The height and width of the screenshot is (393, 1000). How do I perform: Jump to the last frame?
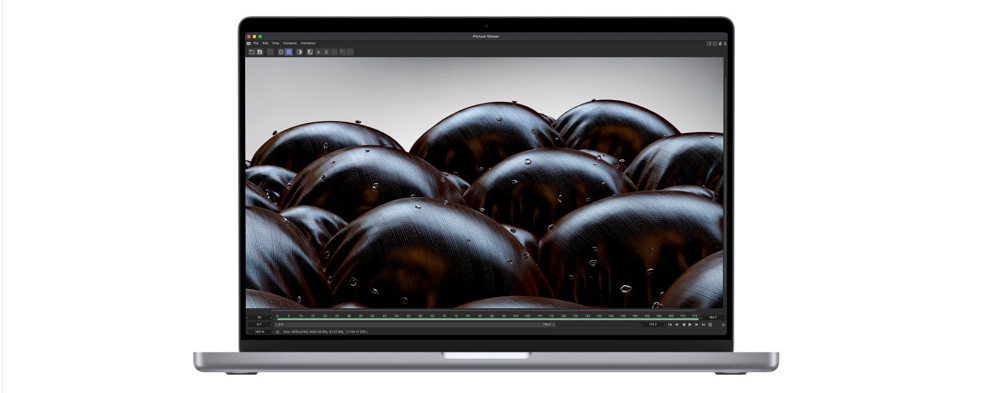[x=703, y=325]
